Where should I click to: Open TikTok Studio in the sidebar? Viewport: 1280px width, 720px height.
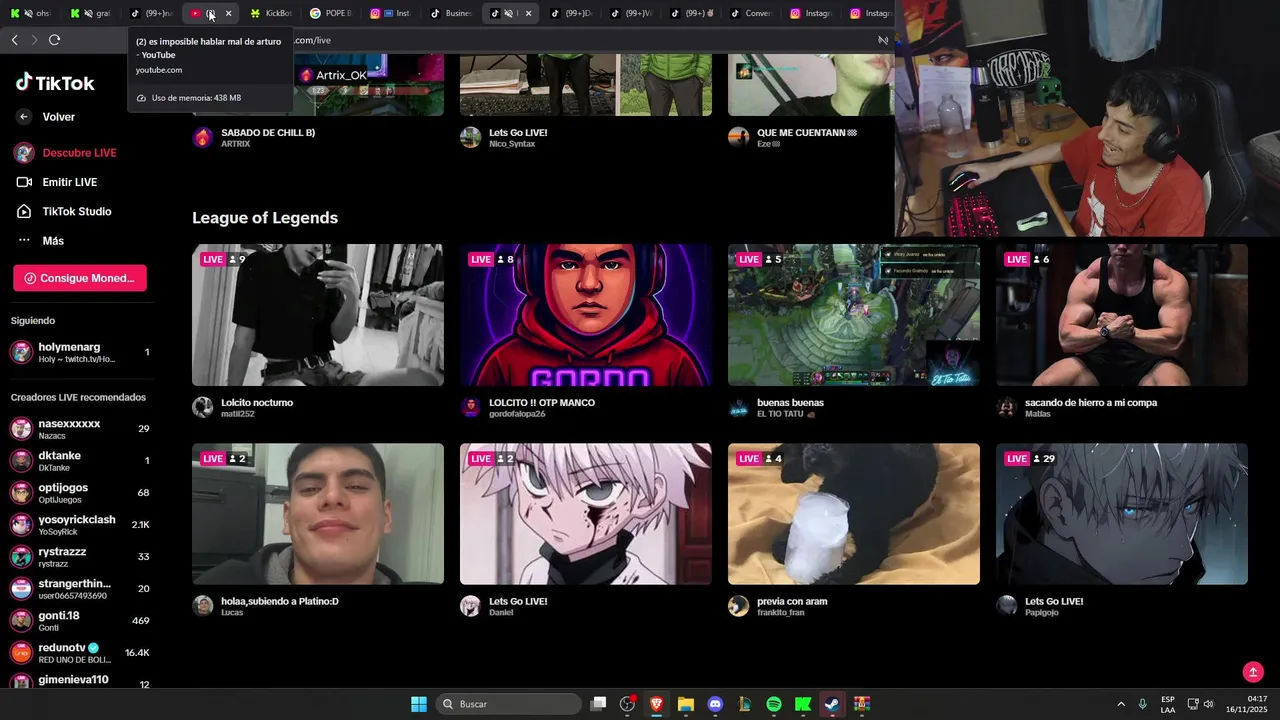[x=64, y=211]
